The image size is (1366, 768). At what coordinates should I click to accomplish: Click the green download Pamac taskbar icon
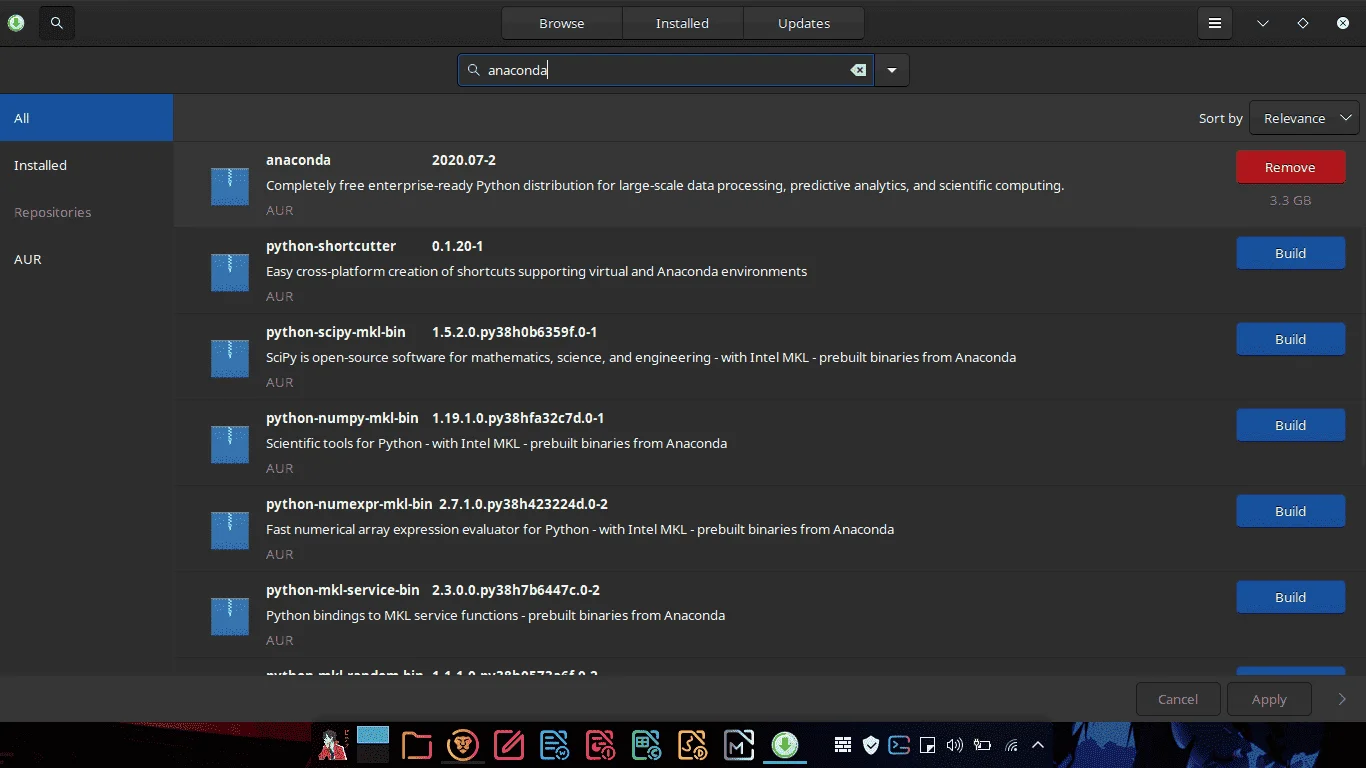(x=785, y=745)
